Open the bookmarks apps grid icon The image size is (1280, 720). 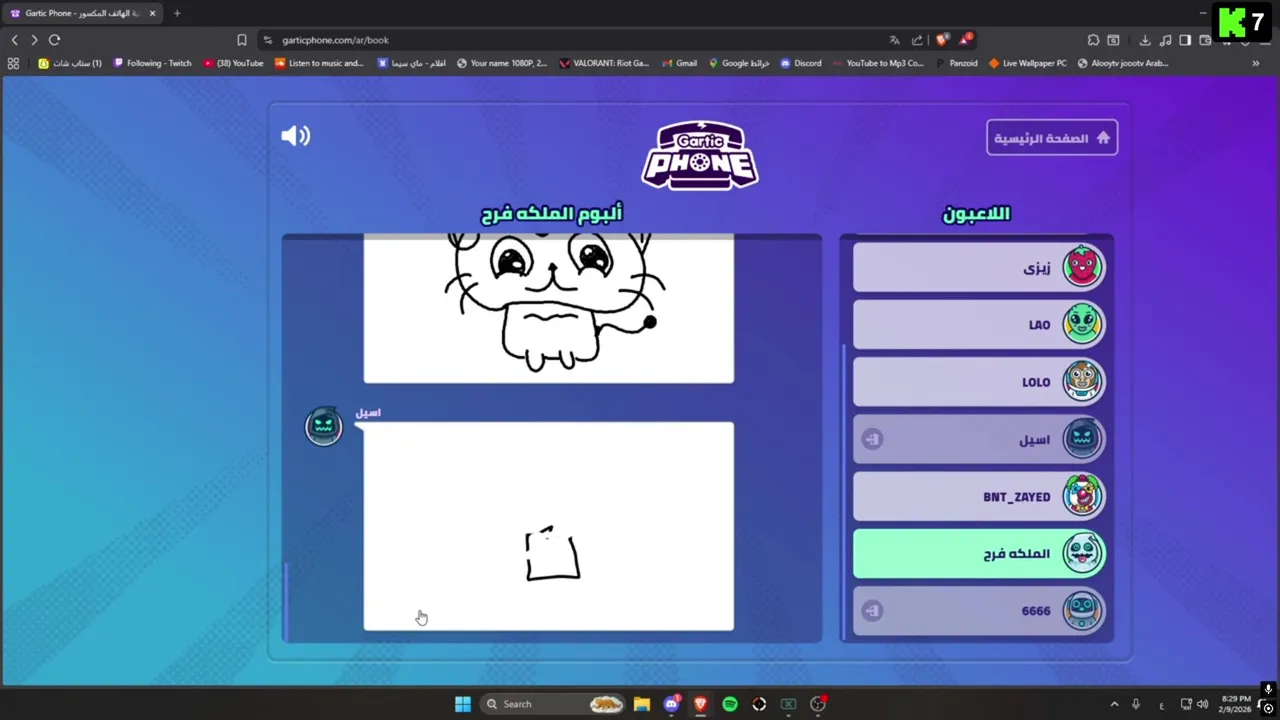(x=13, y=63)
